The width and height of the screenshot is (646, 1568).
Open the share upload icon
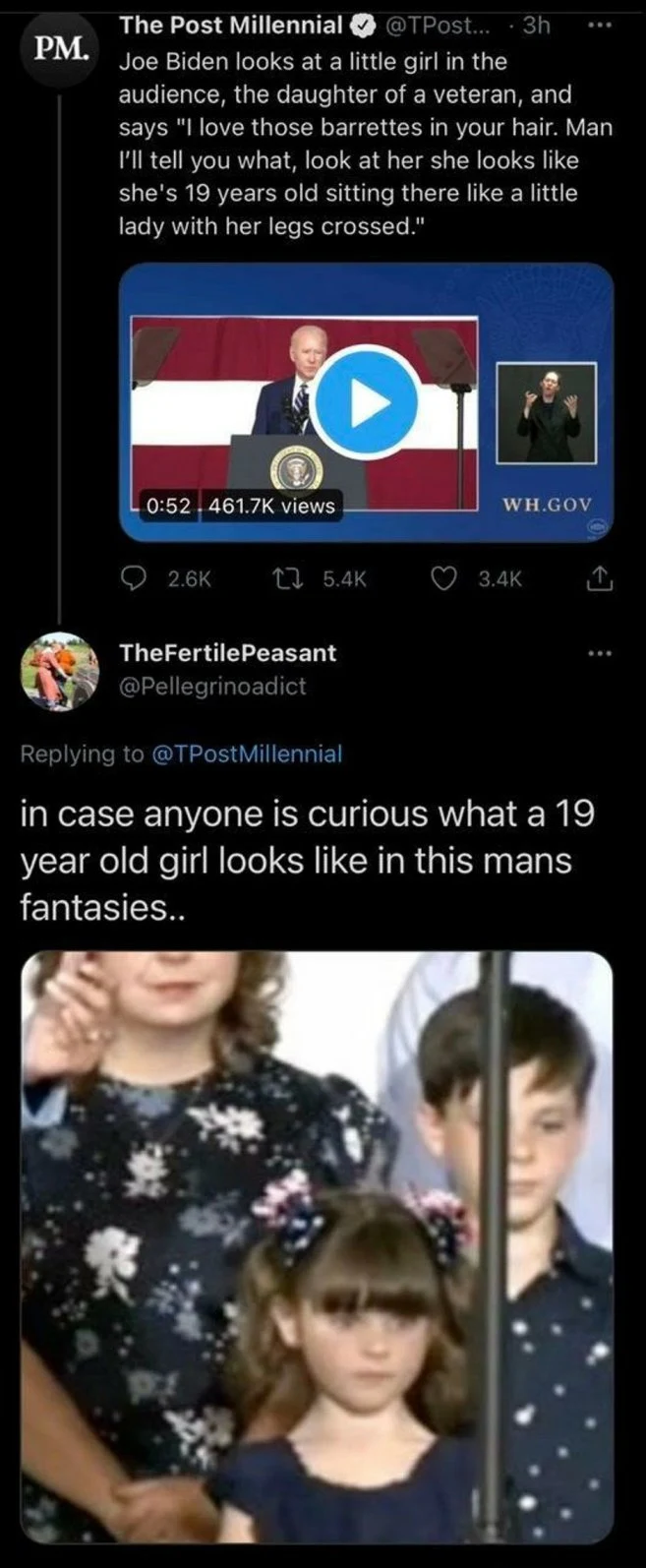(x=599, y=579)
